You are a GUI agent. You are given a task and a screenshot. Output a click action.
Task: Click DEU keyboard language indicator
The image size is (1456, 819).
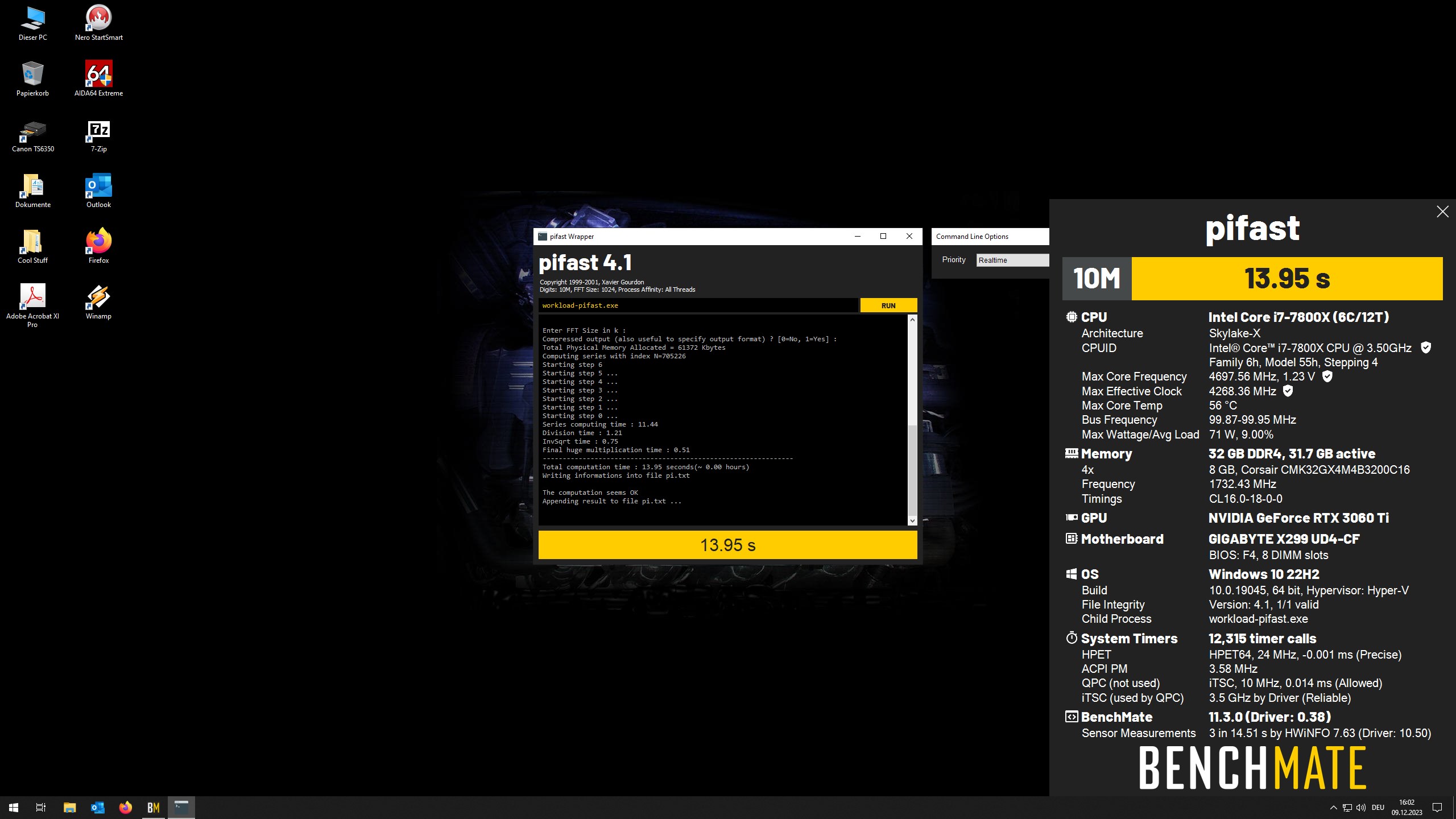click(1378, 807)
